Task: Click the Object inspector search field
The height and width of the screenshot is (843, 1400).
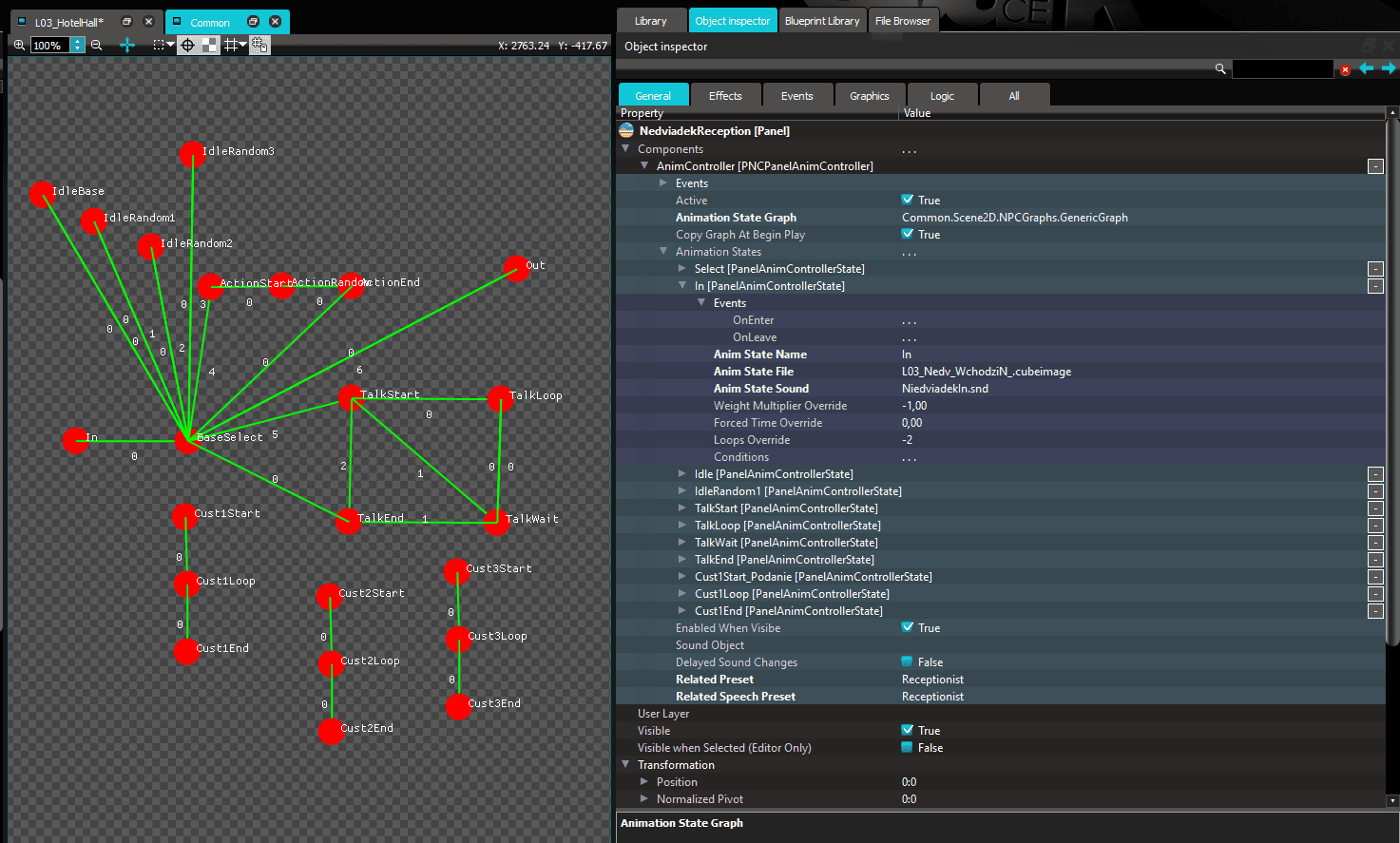Action: point(1283,69)
